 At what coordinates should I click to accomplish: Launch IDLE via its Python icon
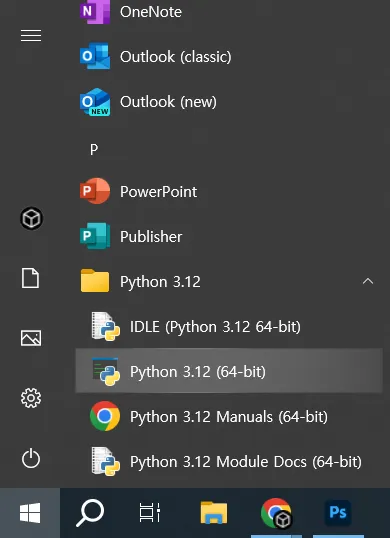106,326
